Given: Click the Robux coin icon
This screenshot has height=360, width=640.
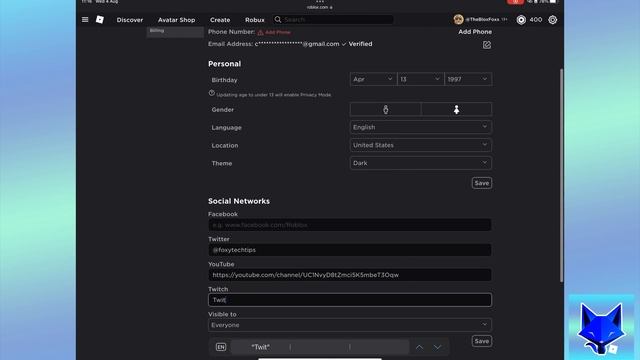Looking at the screenshot, I should pyautogui.click(x=521, y=20).
